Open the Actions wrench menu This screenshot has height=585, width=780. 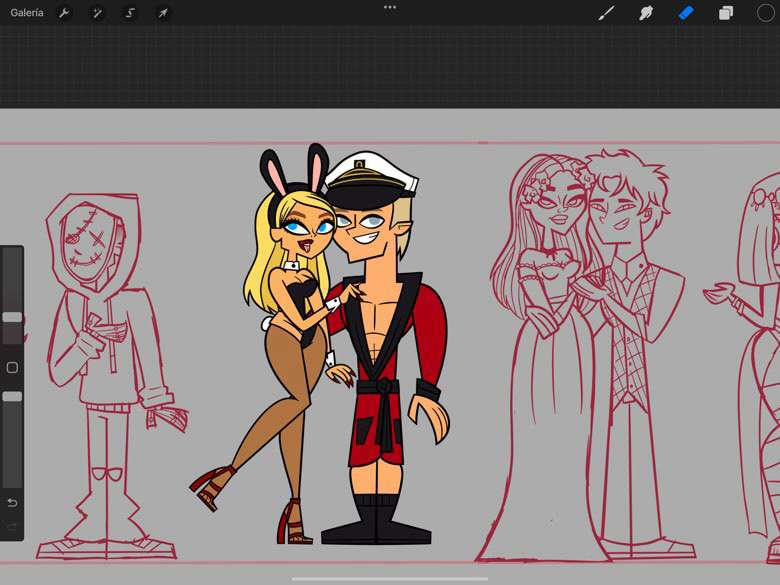click(x=64, y=13)
